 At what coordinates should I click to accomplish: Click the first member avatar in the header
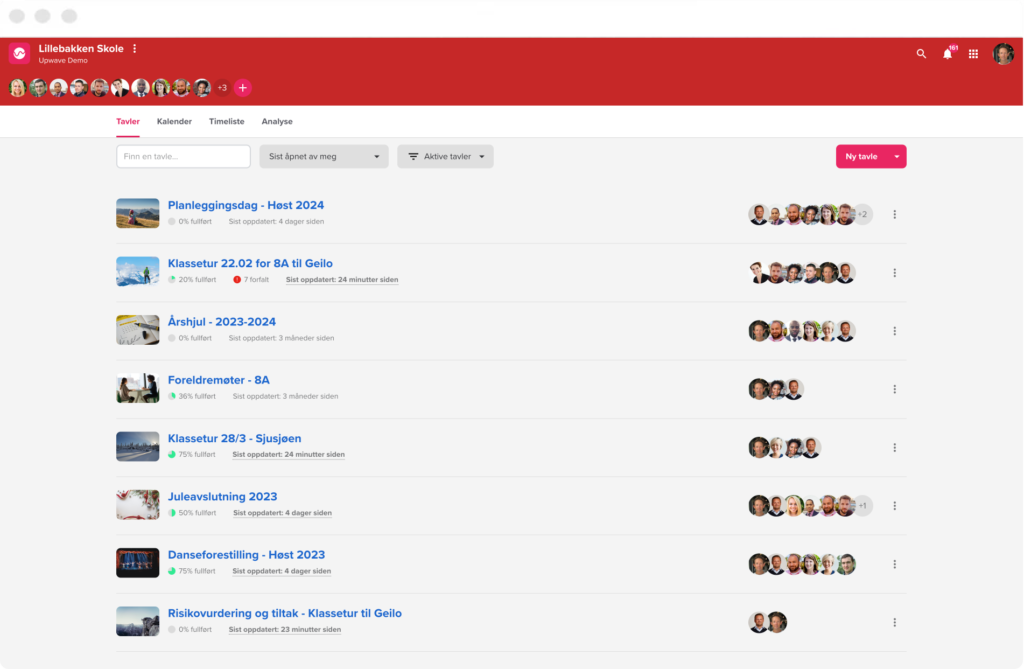[x=18, y=88]
